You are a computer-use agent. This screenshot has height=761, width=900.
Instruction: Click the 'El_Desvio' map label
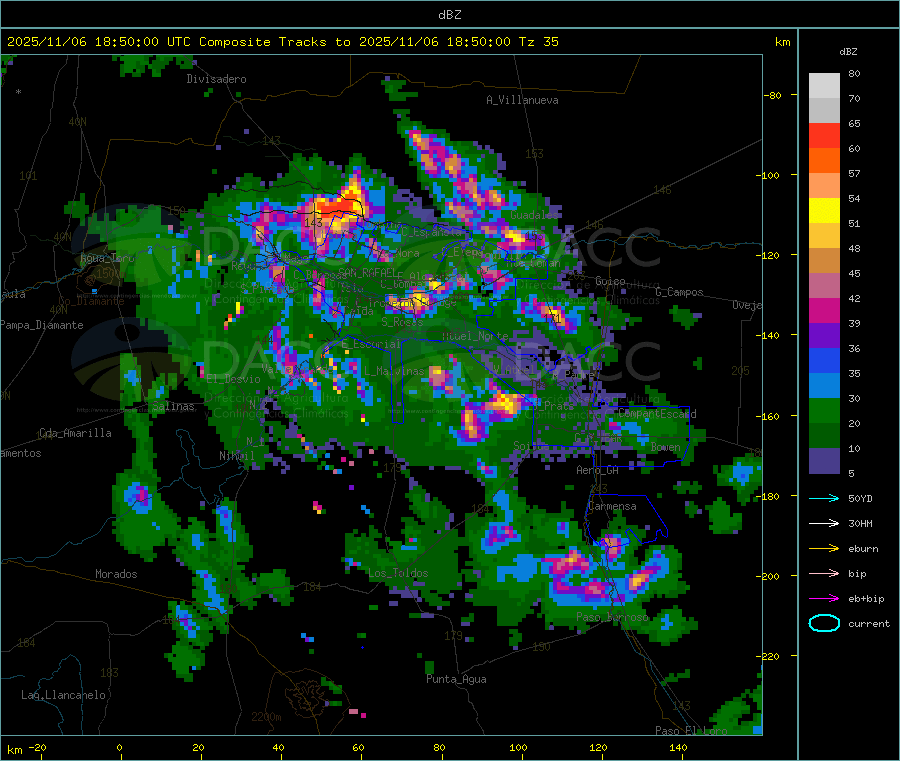click(x=233, y=379)
